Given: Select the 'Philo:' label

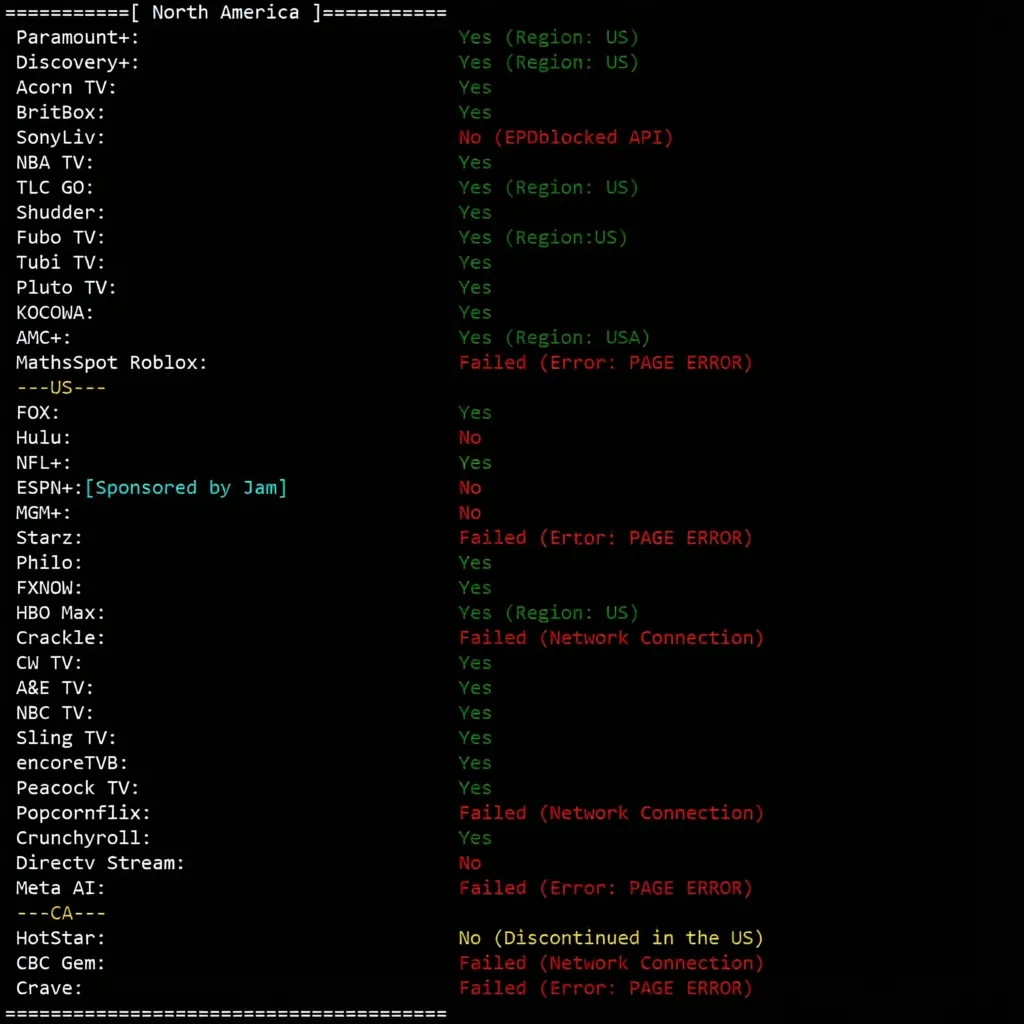Looking at the screenshot, I should [49, 563].
